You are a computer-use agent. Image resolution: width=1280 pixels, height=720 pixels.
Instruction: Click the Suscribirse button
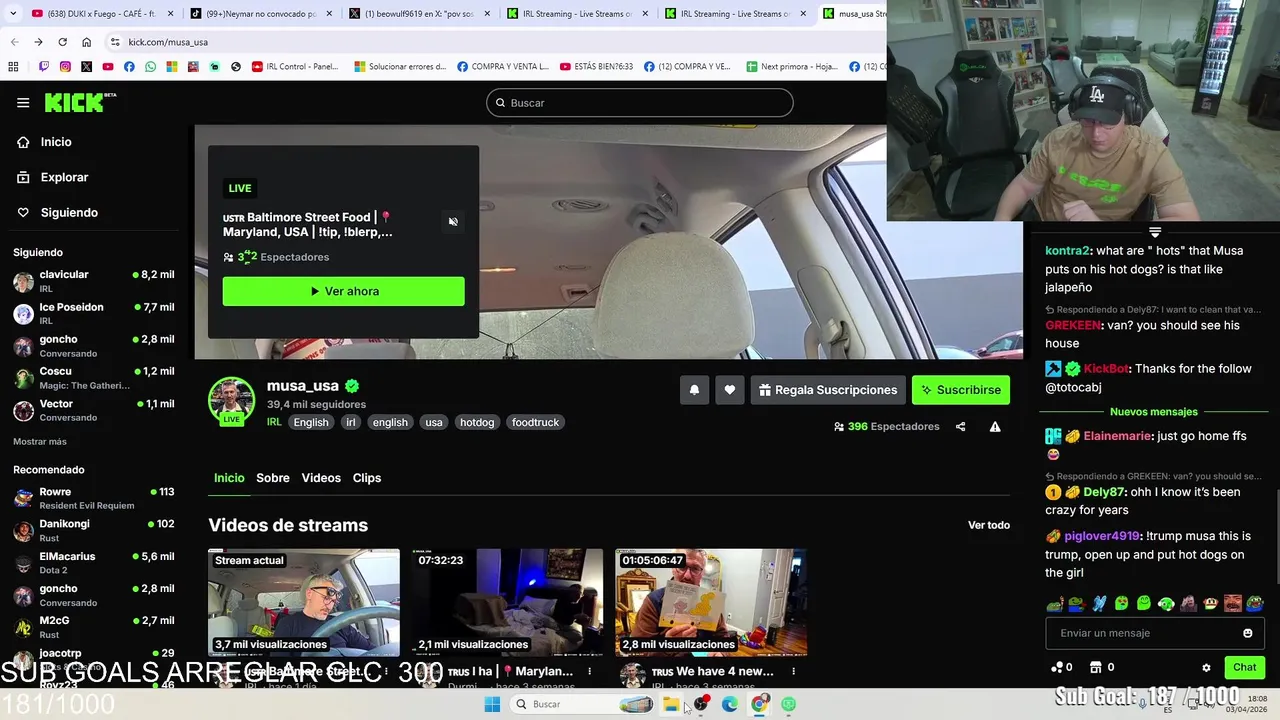[x=961, y=390]
